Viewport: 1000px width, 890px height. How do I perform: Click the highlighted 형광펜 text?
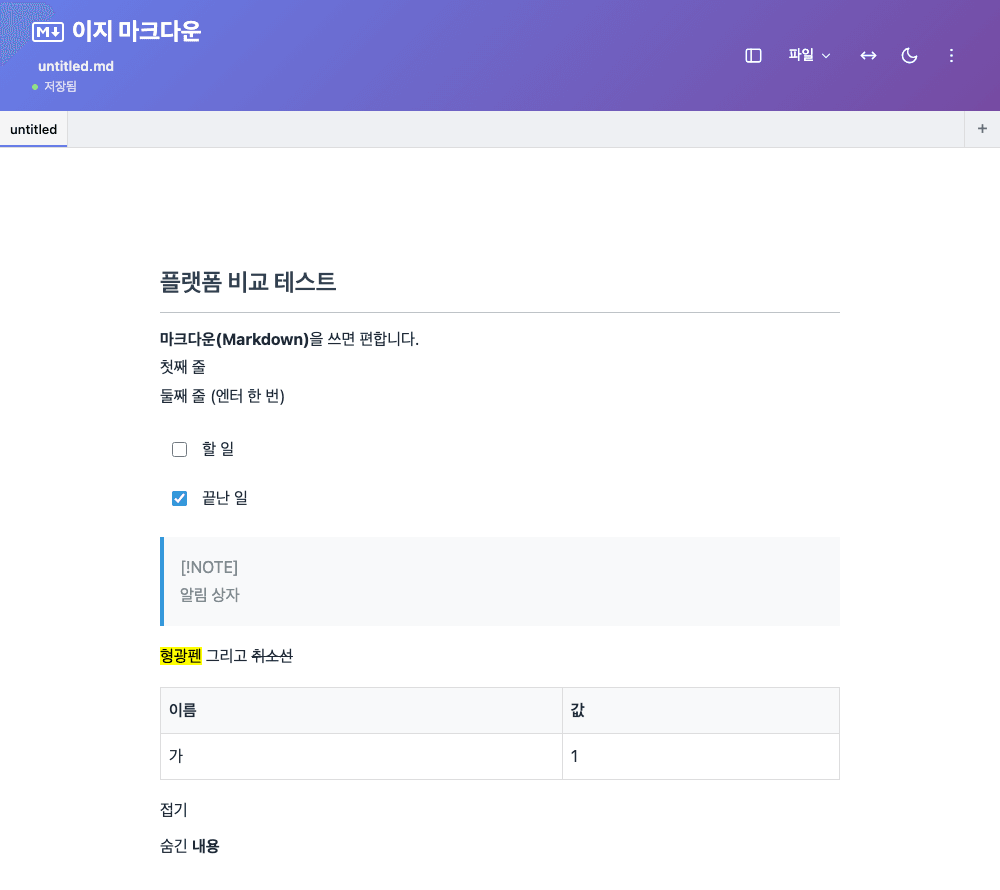180,655
